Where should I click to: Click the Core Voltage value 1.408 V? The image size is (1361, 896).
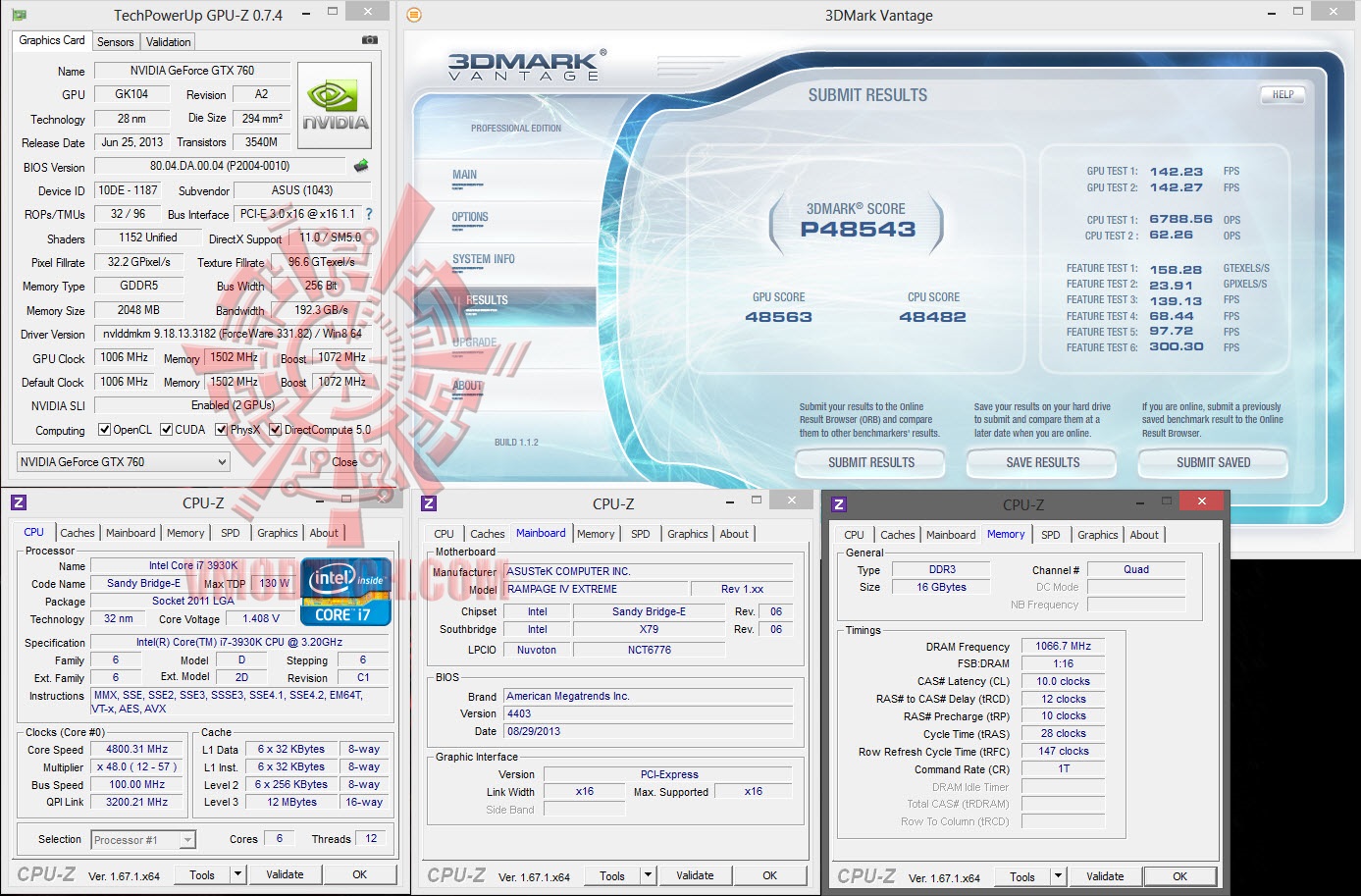[261, 618]
